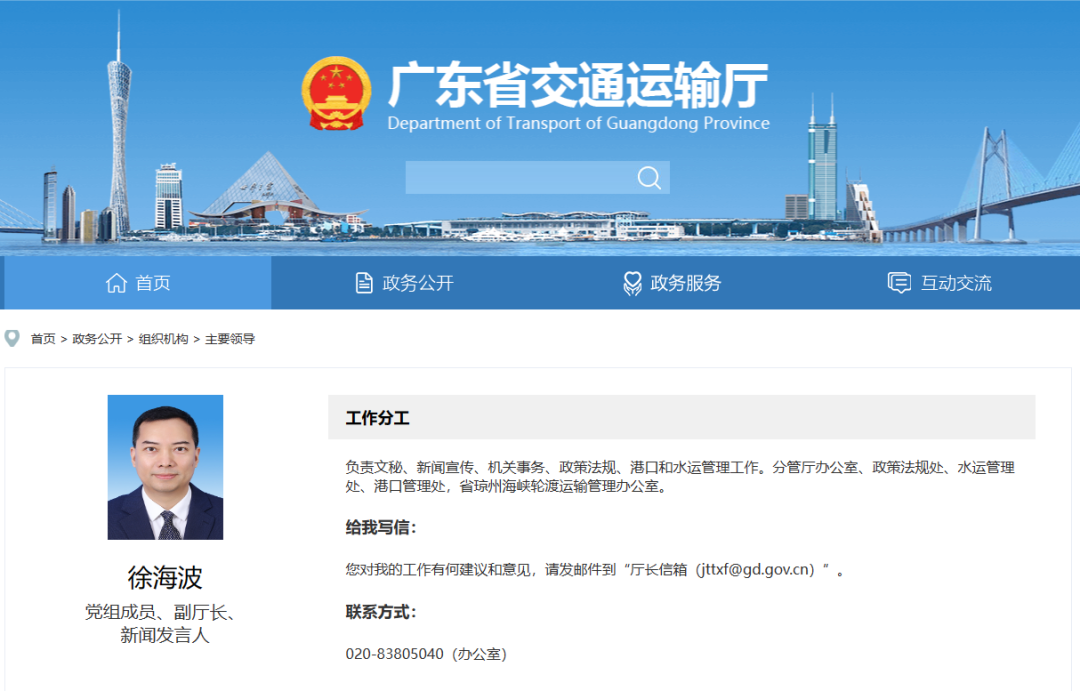Open the 互动交流 navigation tab
The width and height of the screenshot is (1080, 691).
pyautogui.click(x=939, y=282)
